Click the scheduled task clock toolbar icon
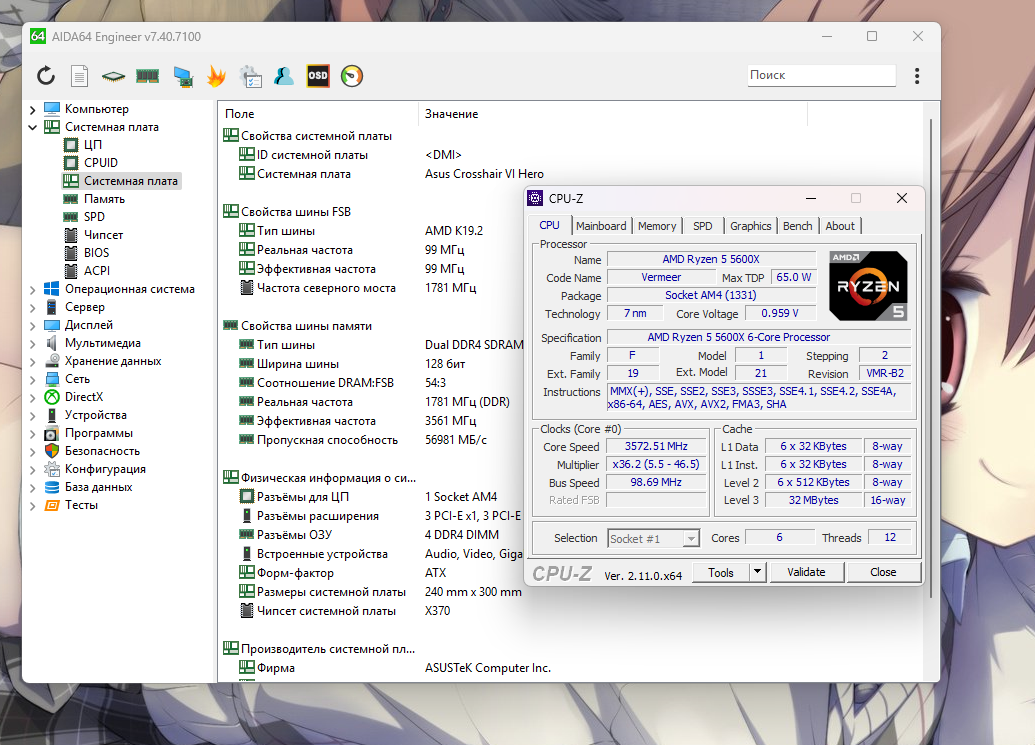Image resolution: width=1035 pixels, height=745 pixels. pyautogui.click(x=250, y=76)
